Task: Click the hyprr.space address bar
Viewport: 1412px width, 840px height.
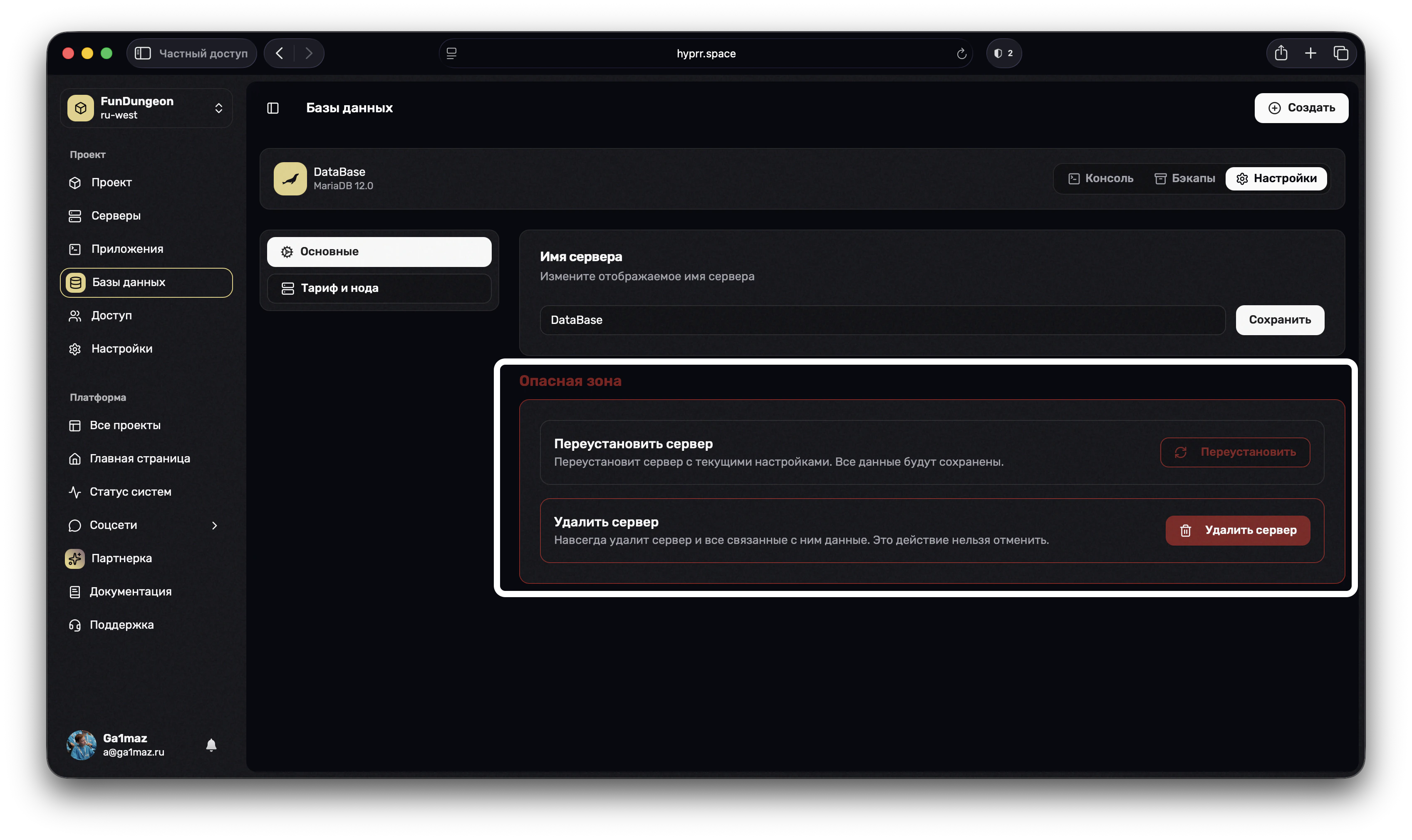Action: pyautogui.click(x=706, y=53)
